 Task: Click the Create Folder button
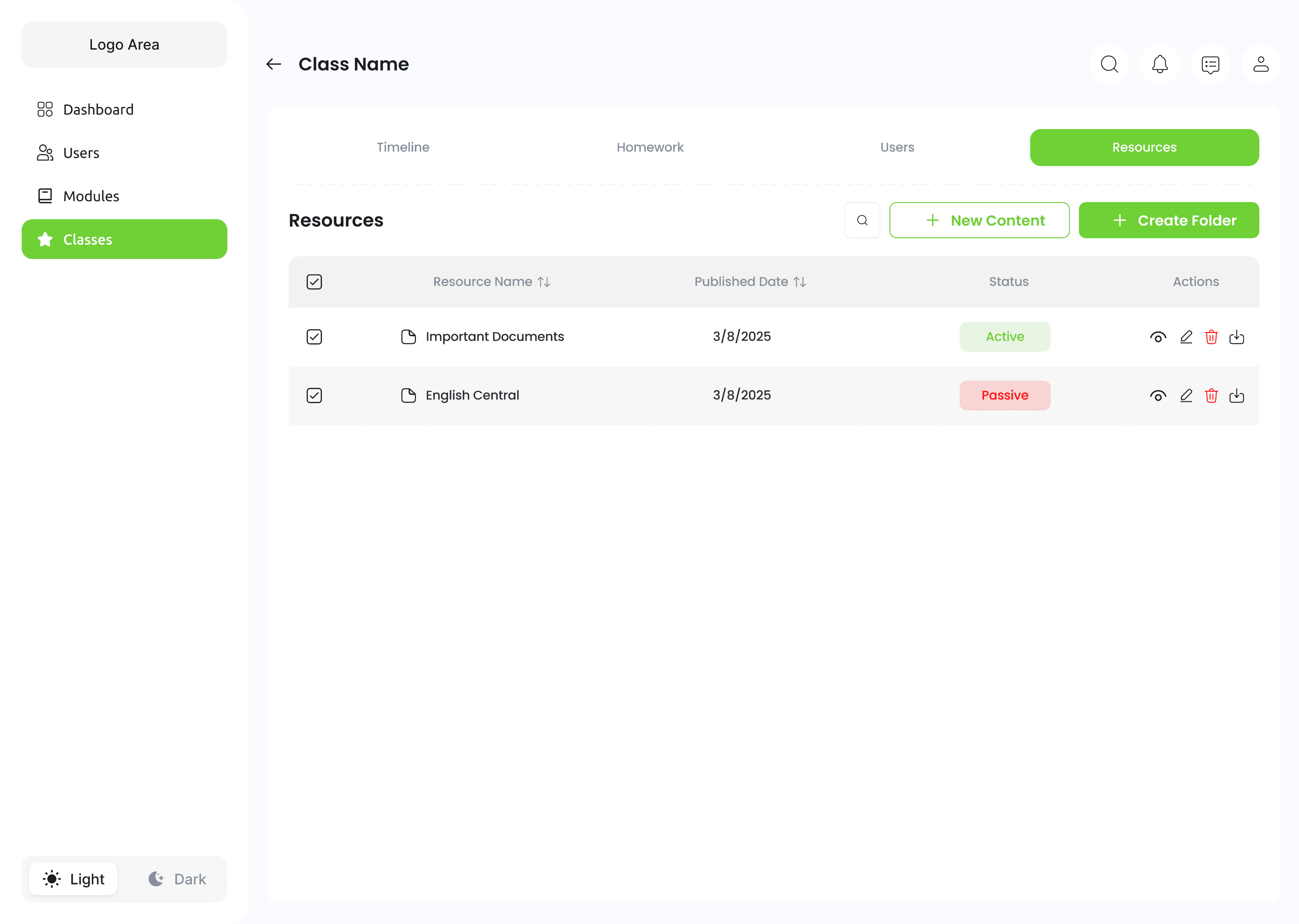point(1168,220)
